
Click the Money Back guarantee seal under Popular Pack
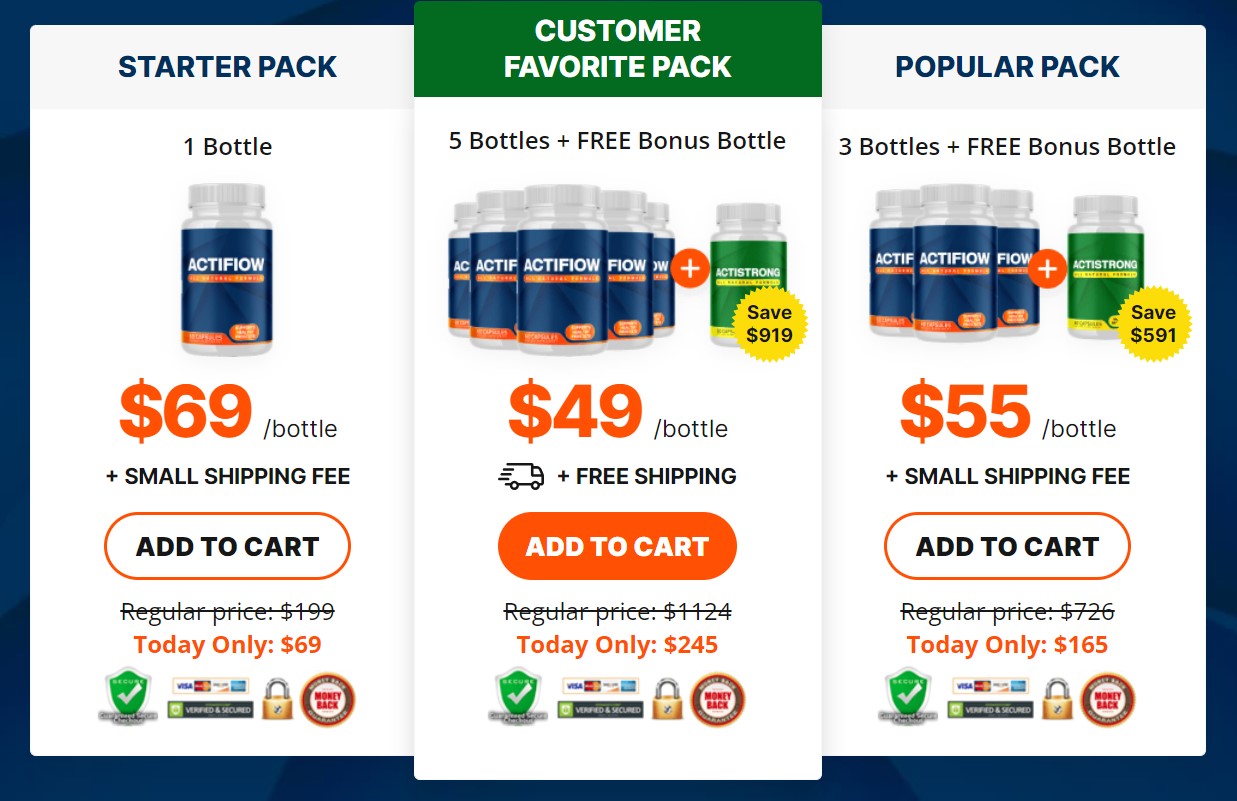(1107, 698)
